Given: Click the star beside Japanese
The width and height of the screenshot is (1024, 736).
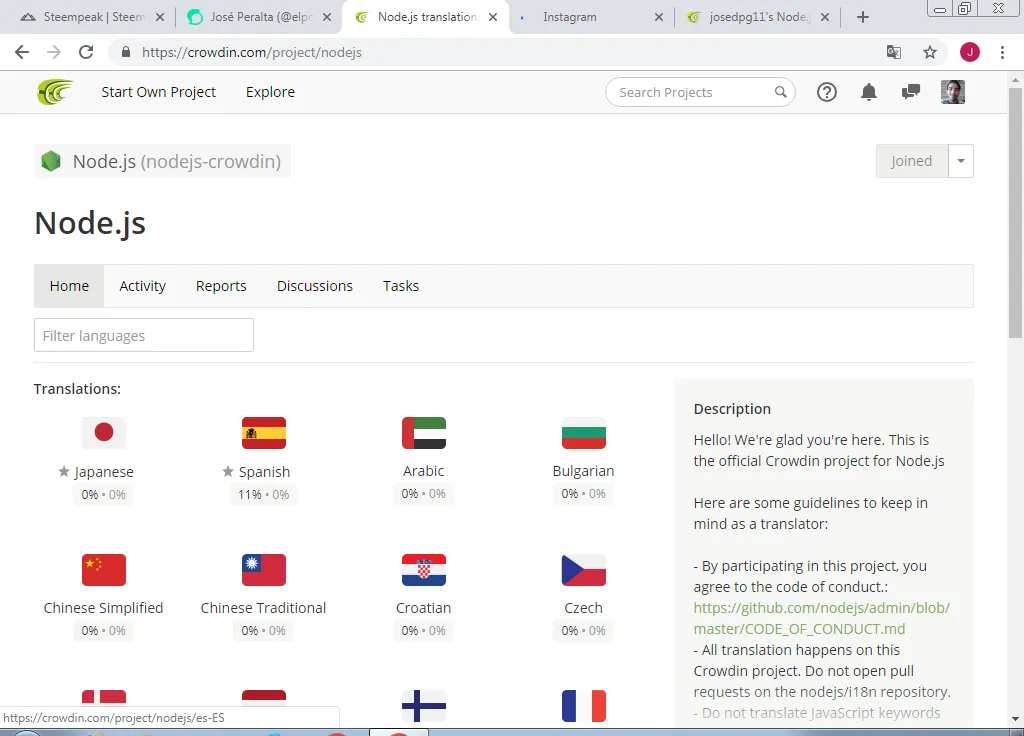Looking at the screenshot, I should [x=64, y=471].
